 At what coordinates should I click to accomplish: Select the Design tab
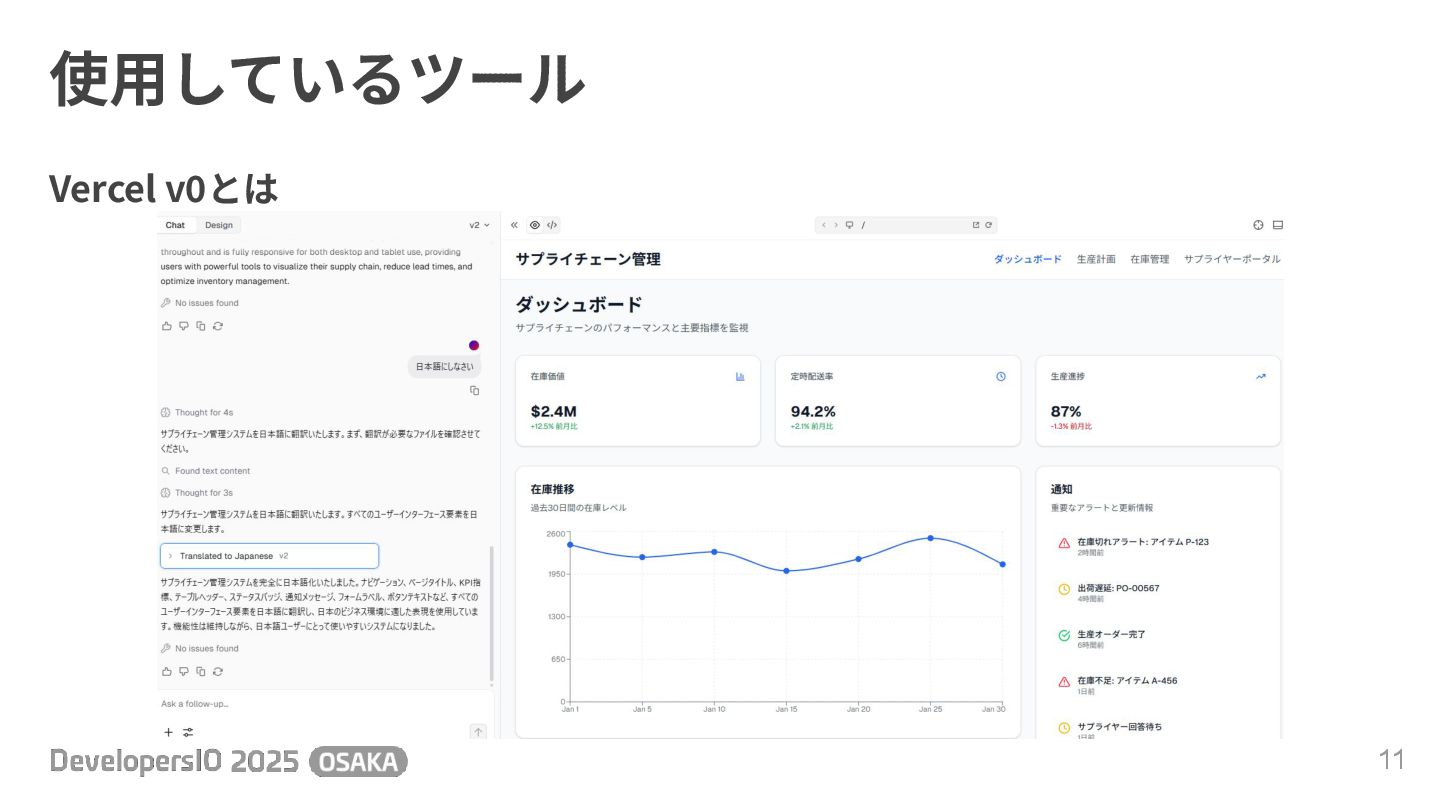(219, 225)
